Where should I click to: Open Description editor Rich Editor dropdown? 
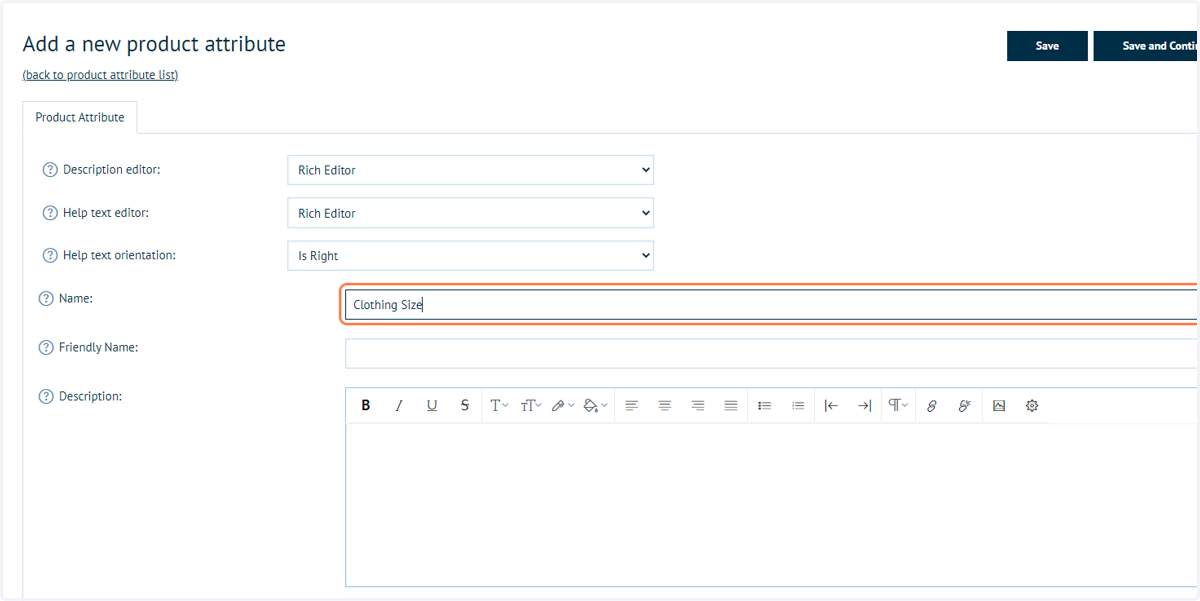[x=470, y=170]
